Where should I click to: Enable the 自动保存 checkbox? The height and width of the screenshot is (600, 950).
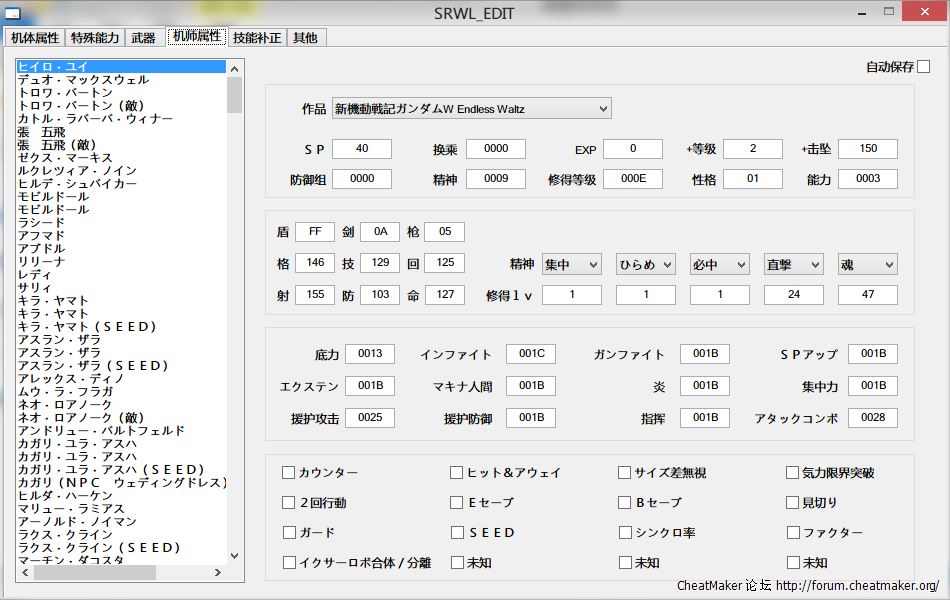click(x=923, y=67)
